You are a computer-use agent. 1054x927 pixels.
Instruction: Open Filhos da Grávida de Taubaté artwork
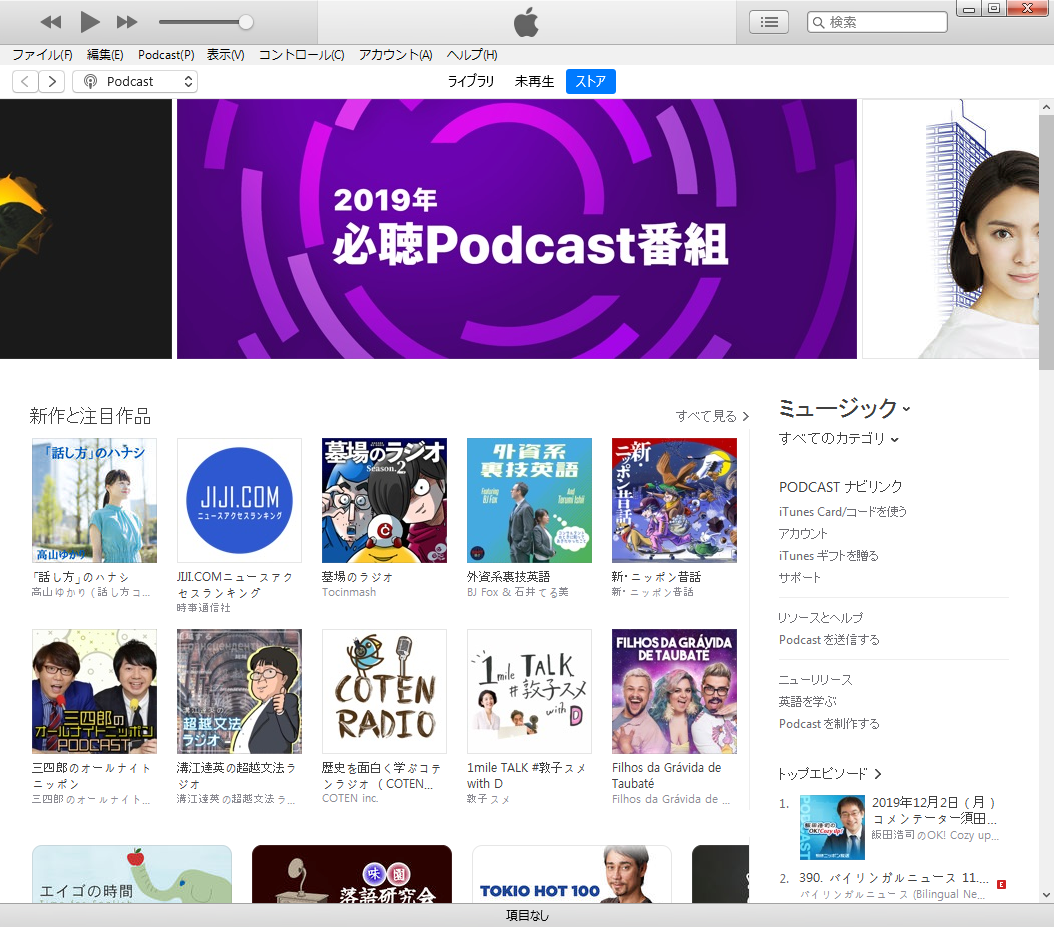674,691
